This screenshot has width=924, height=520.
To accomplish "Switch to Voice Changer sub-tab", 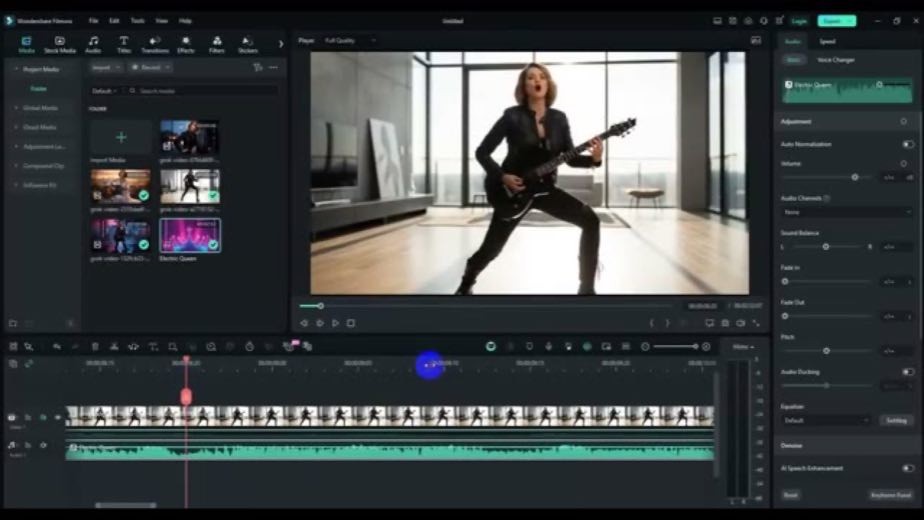I will pyautogui.click(x=836, y=60).
